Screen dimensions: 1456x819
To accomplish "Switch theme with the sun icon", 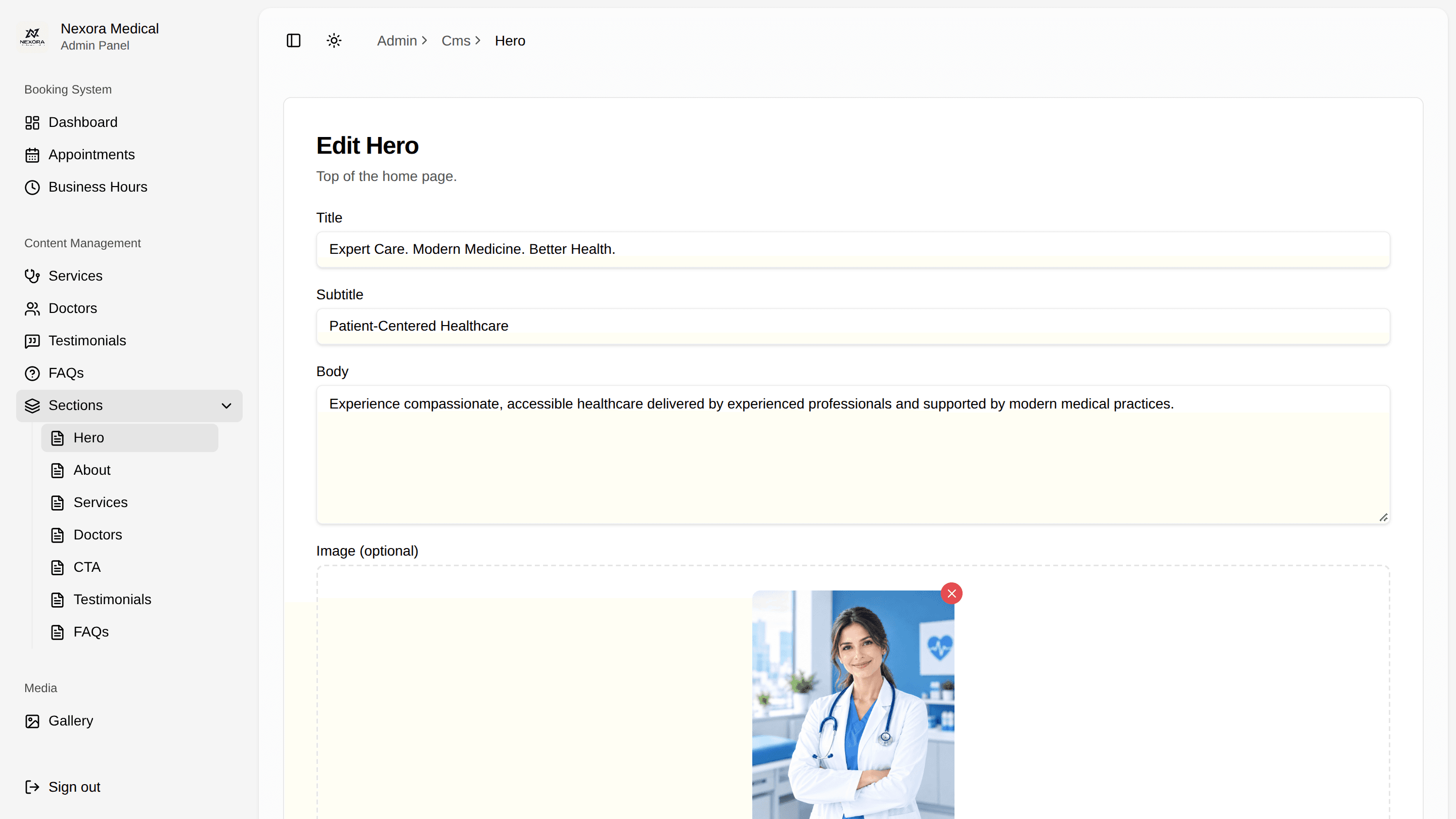I will pyautogui.click(x=334, y=40).
